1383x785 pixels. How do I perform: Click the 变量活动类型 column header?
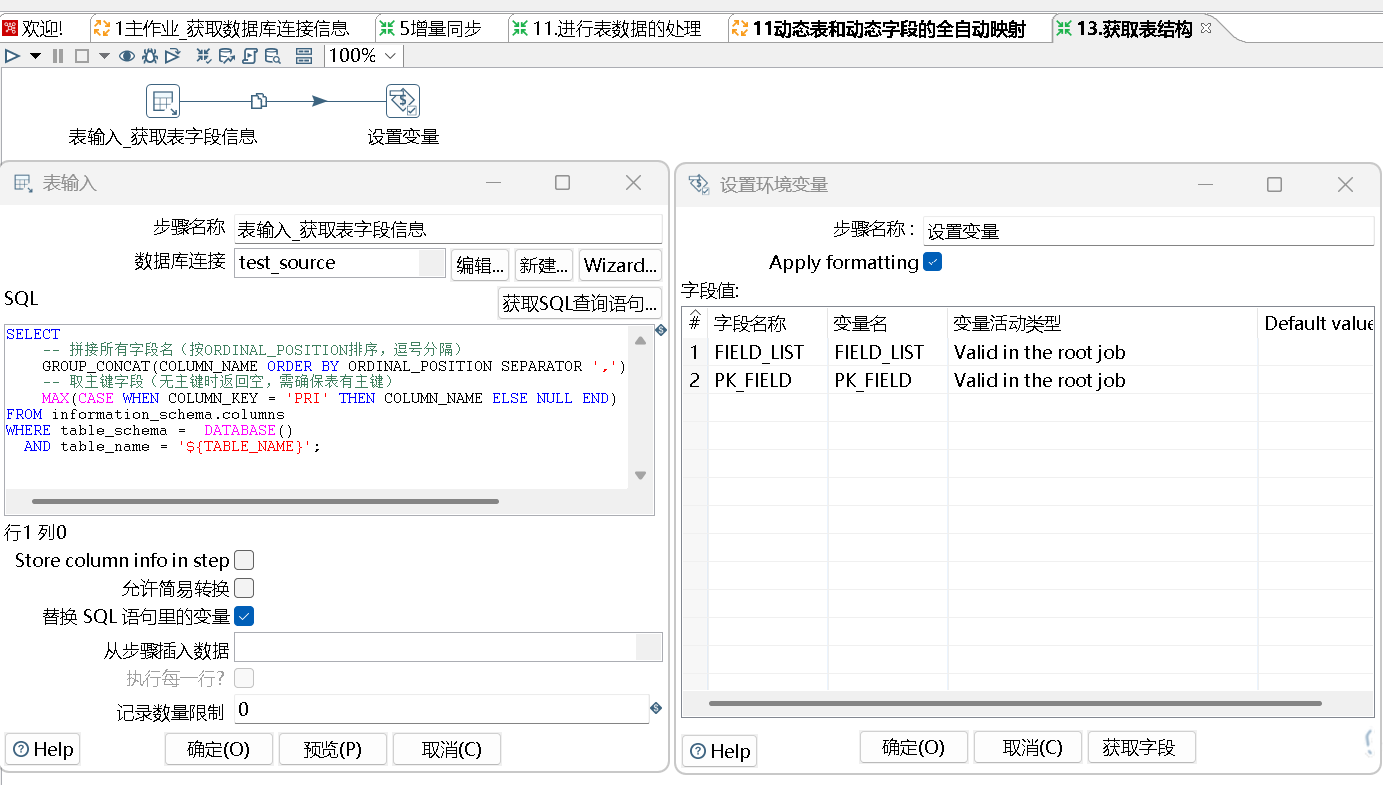pos(1102,323)
